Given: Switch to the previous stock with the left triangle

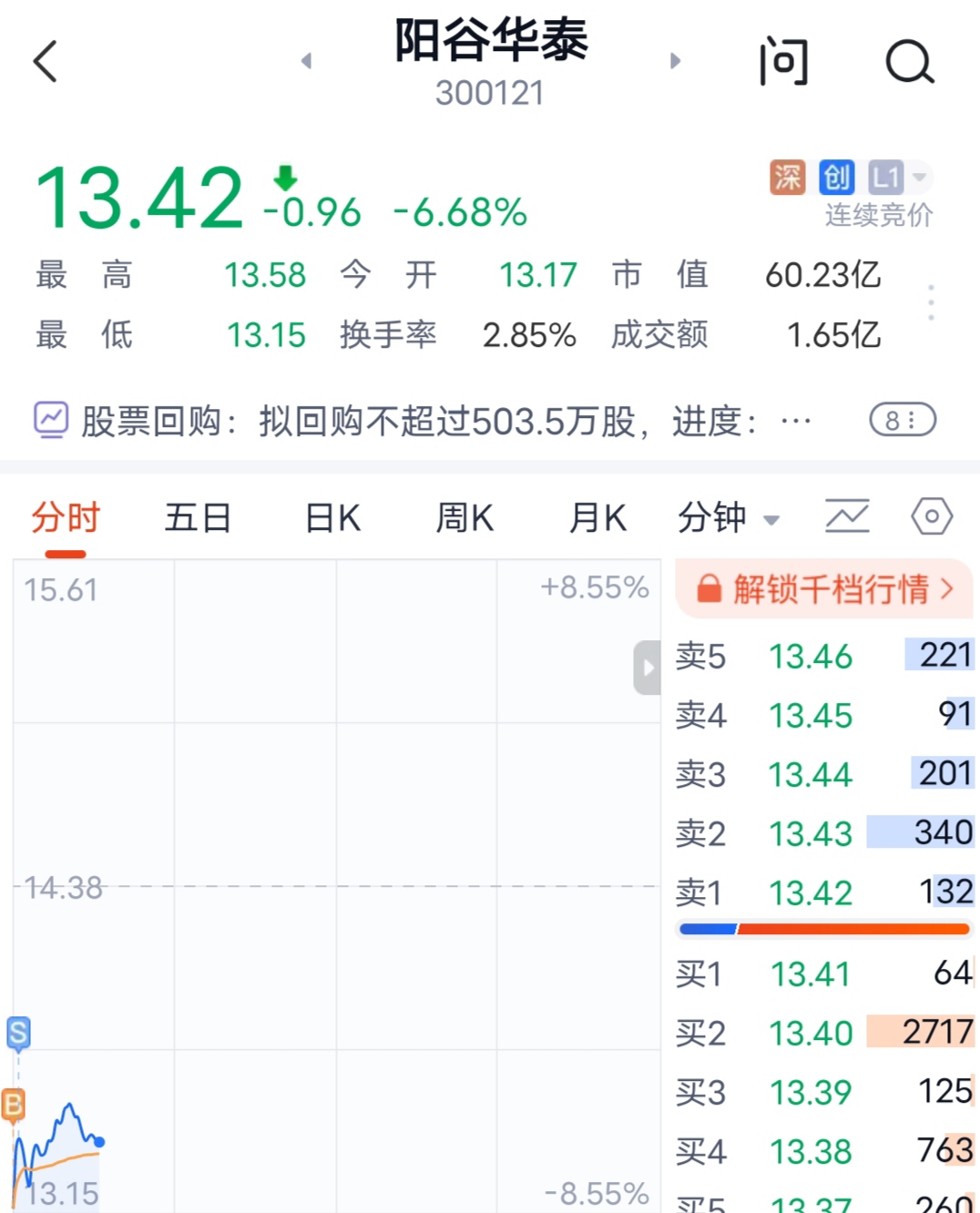Looking at the screenshot, I should tap(306, 61).
